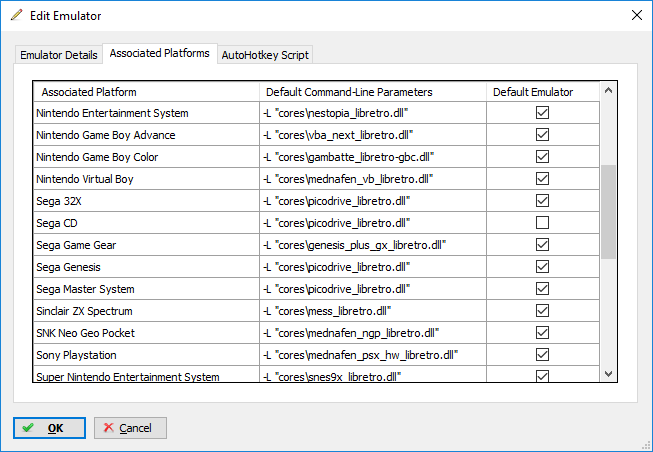Edit the Sega 32X picodrive parameter cell
Viewport: 653px width, 452px height.
(x=373, y=201)
